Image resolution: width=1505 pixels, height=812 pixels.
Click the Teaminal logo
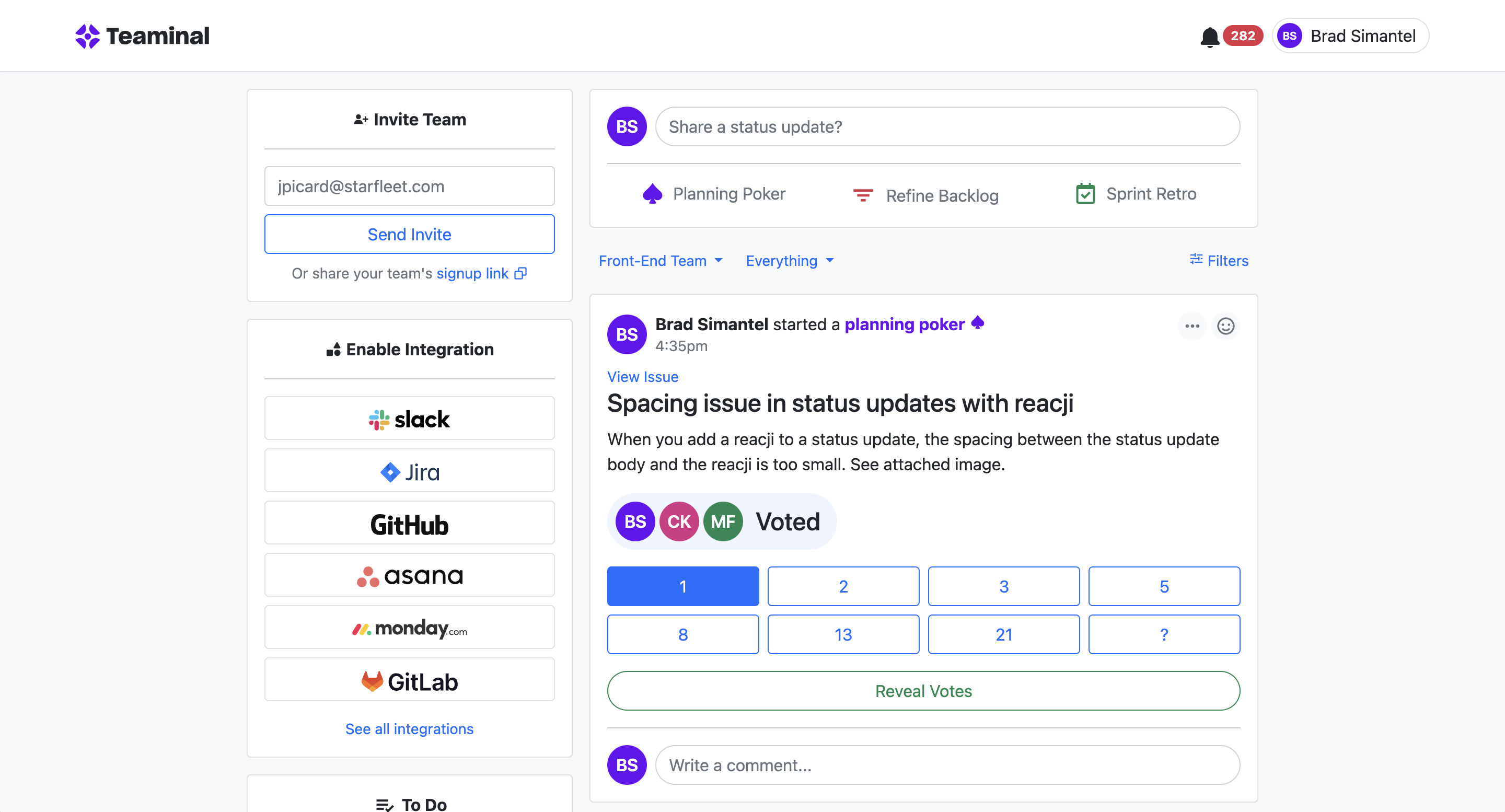click(142, 36)
